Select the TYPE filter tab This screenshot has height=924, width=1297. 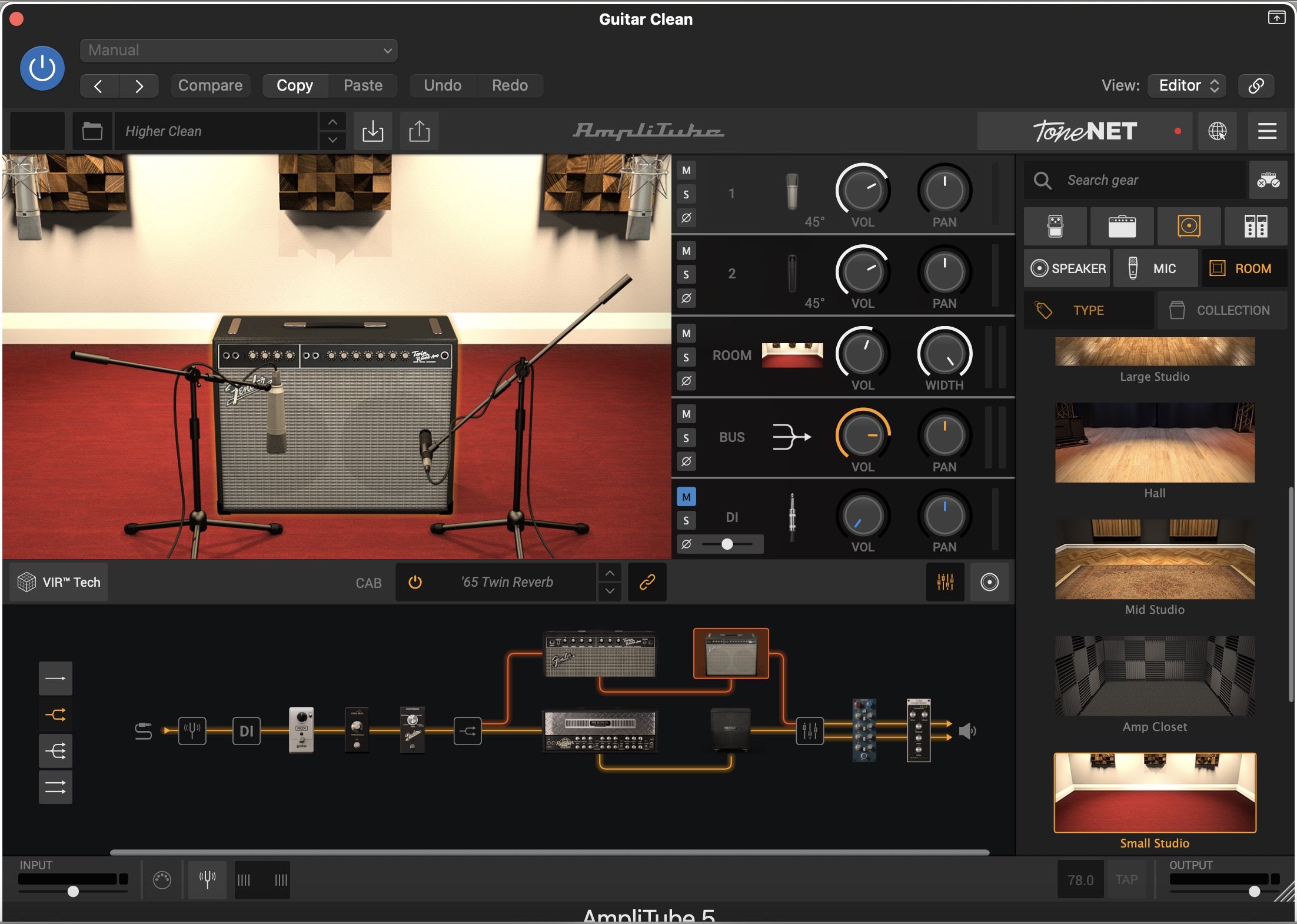pyautogui.click(x=1089, y=310)
